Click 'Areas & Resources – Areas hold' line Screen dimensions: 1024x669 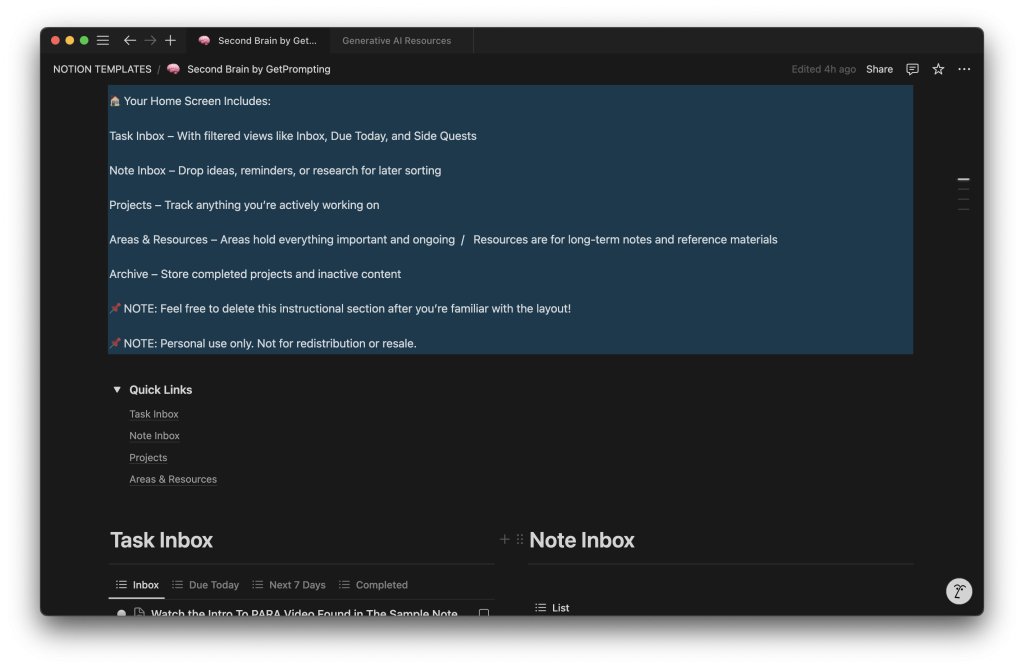pyautogui.click(x=443, y=240)
